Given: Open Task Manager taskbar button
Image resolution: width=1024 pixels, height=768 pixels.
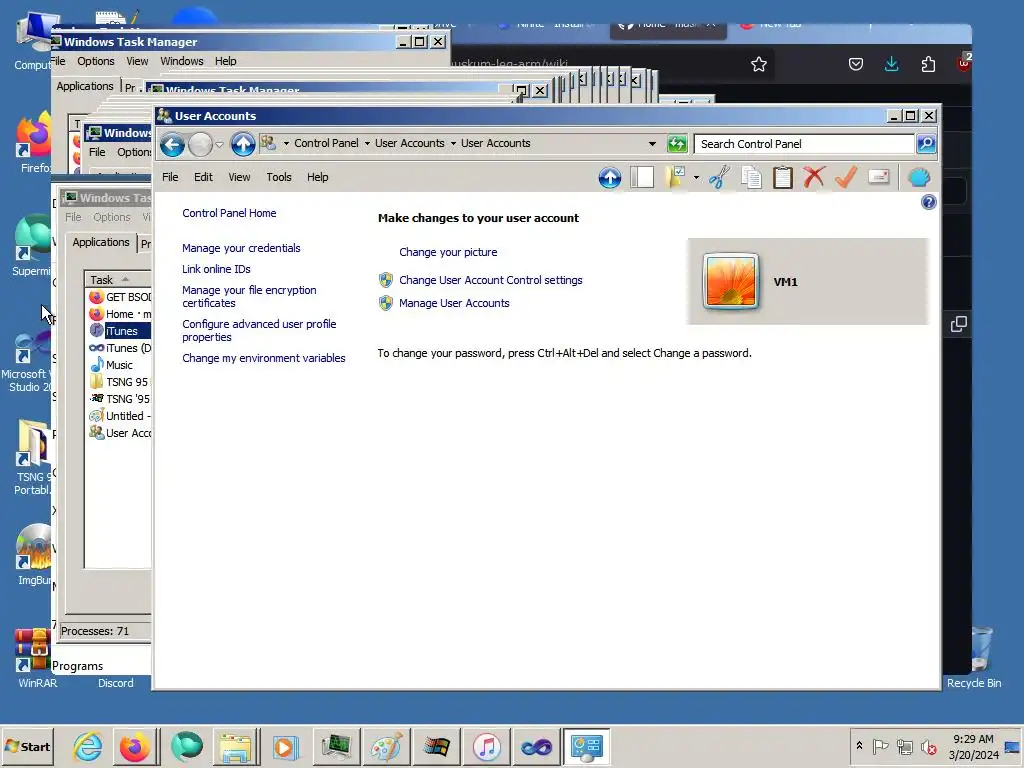Looking at the screenshot, I should point(336,746).
